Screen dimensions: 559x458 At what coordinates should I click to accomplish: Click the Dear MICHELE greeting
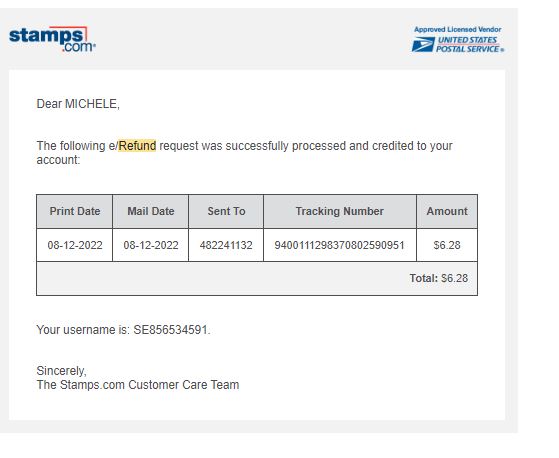click(78, 104)
